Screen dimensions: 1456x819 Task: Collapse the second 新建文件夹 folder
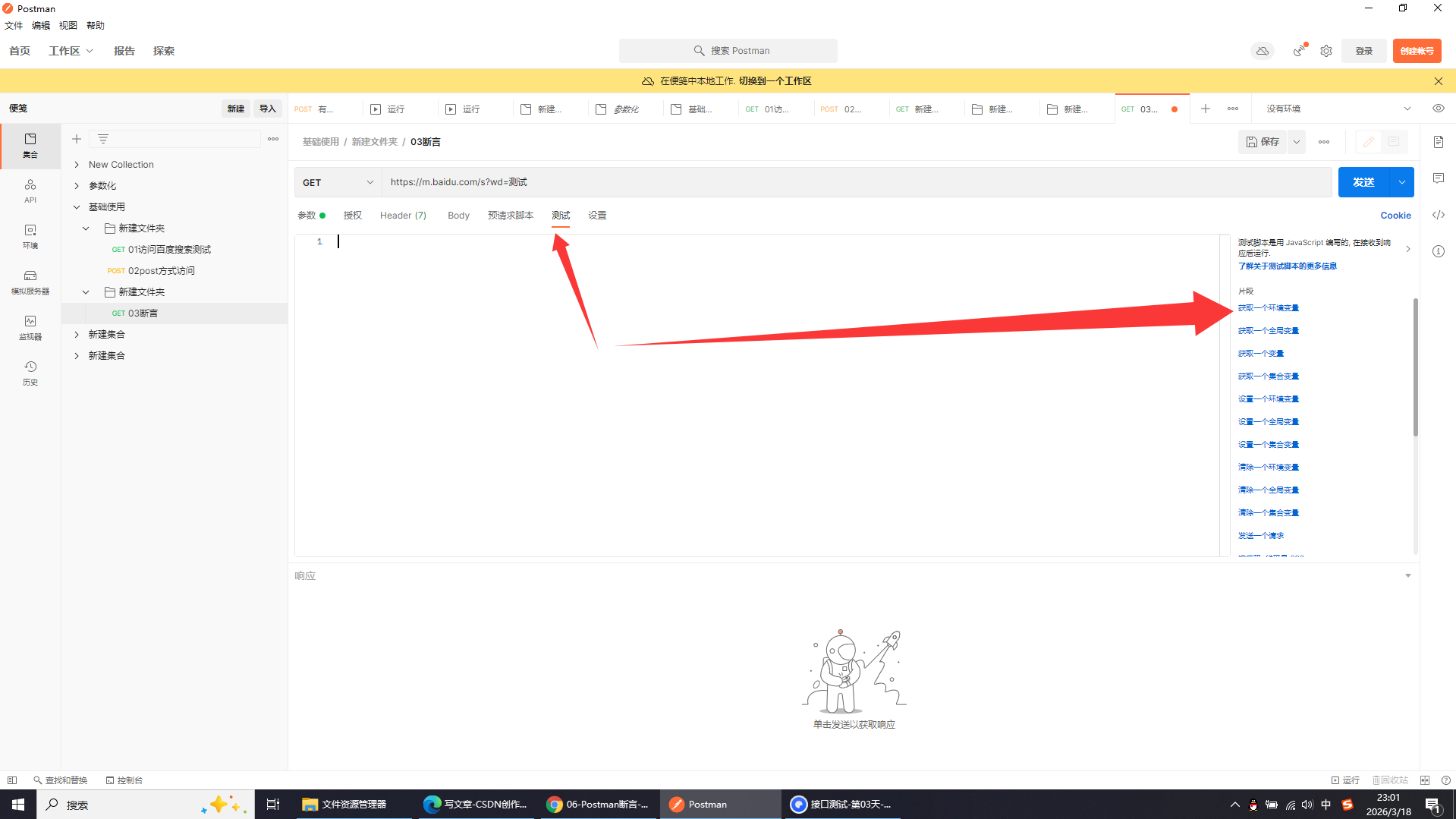(x=86, y=292)
